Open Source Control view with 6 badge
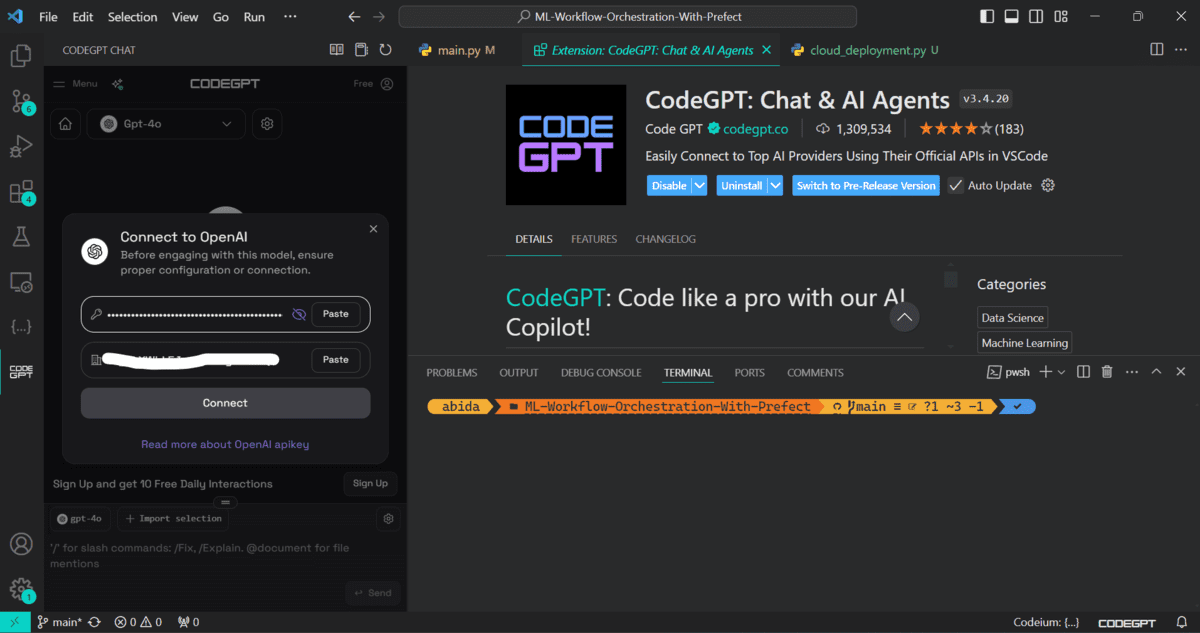 coord(21,101)
